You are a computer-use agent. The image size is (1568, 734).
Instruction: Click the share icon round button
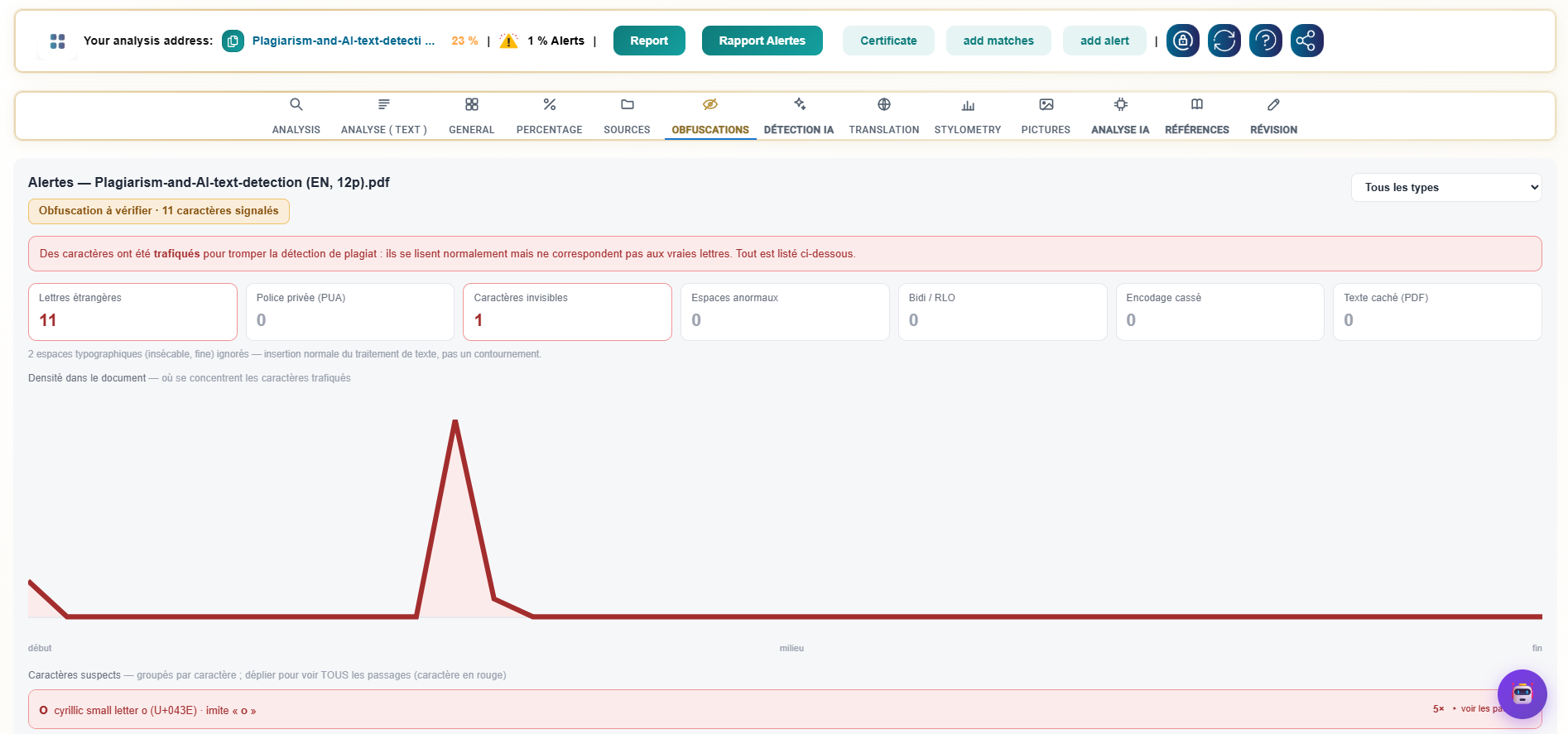click(x=1307, y=41)
